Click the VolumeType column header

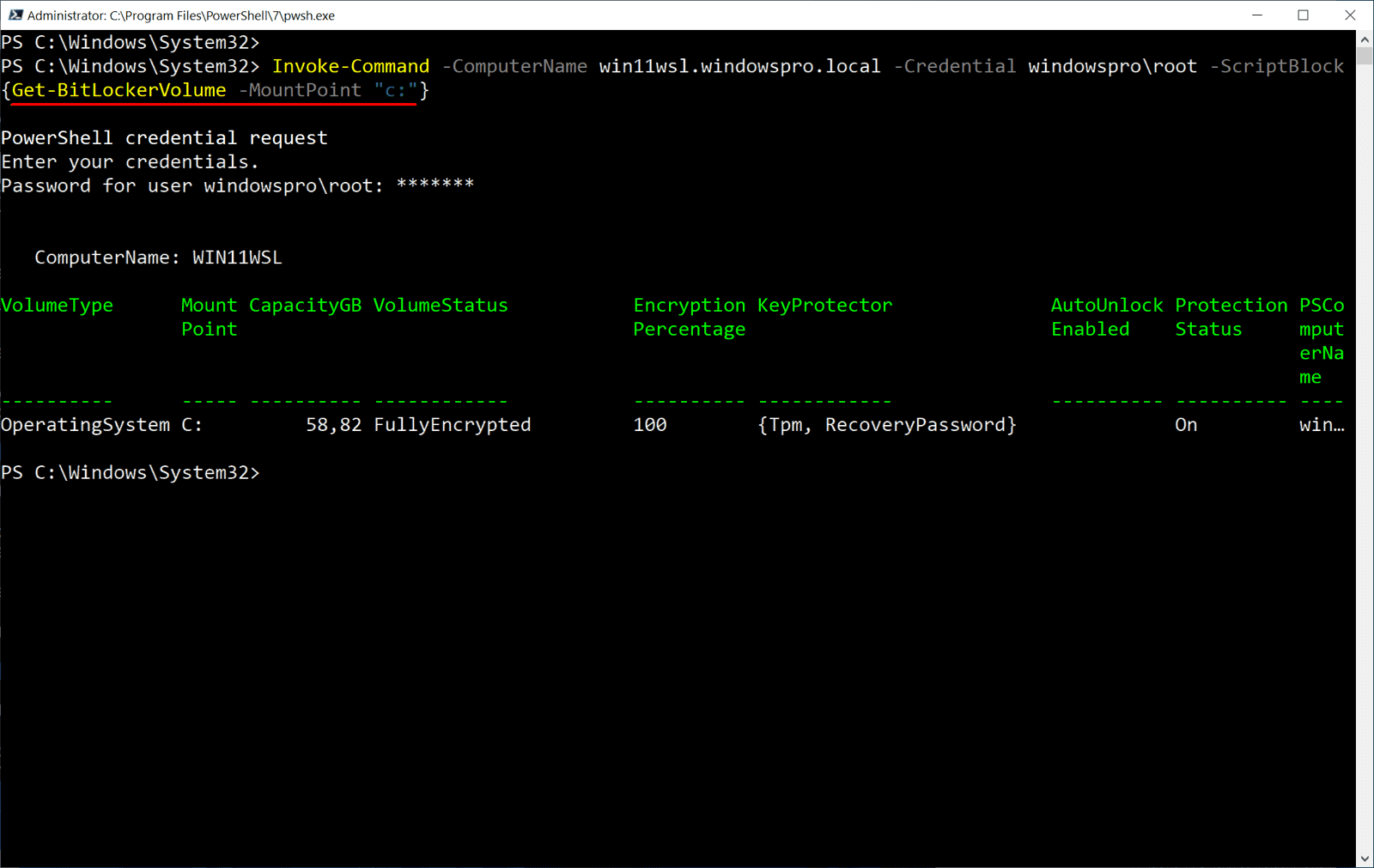tap(57, 305)
